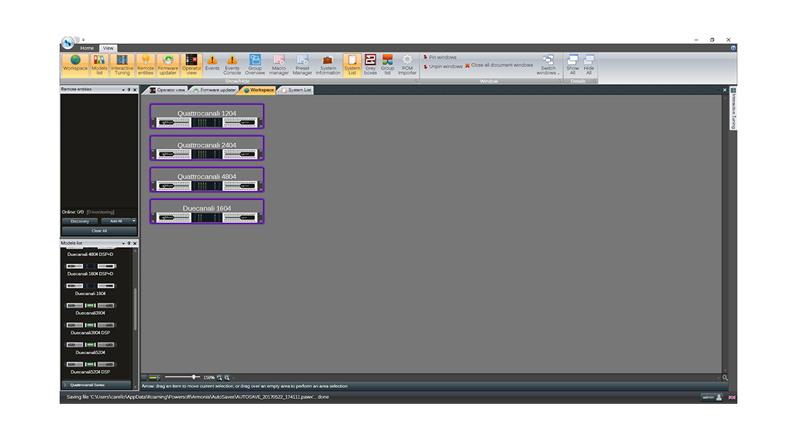The height and width of the screenshot is (439, 797).
Task: Click the admin user icon in status bar
Action: point(719,397)
